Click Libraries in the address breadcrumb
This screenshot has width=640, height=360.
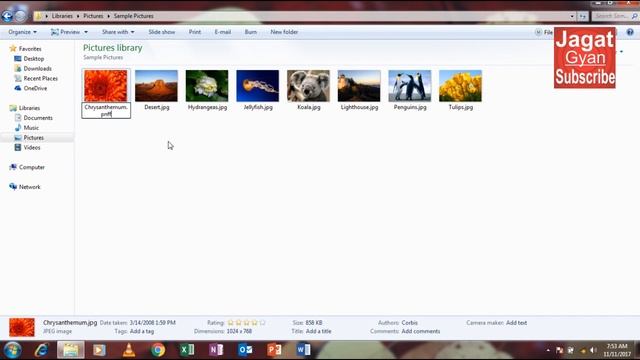62,16
